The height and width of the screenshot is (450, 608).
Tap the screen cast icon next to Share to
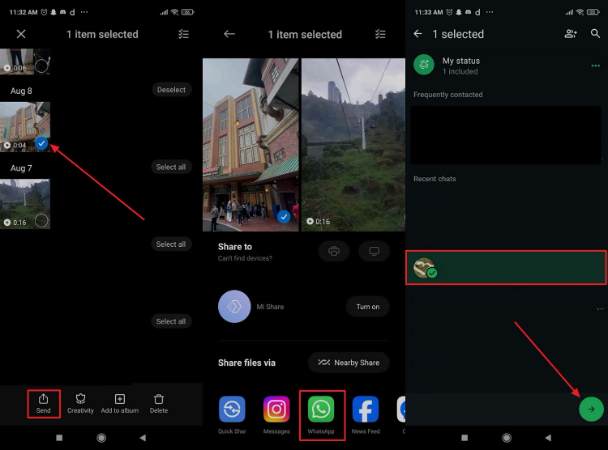click(374, 251)
